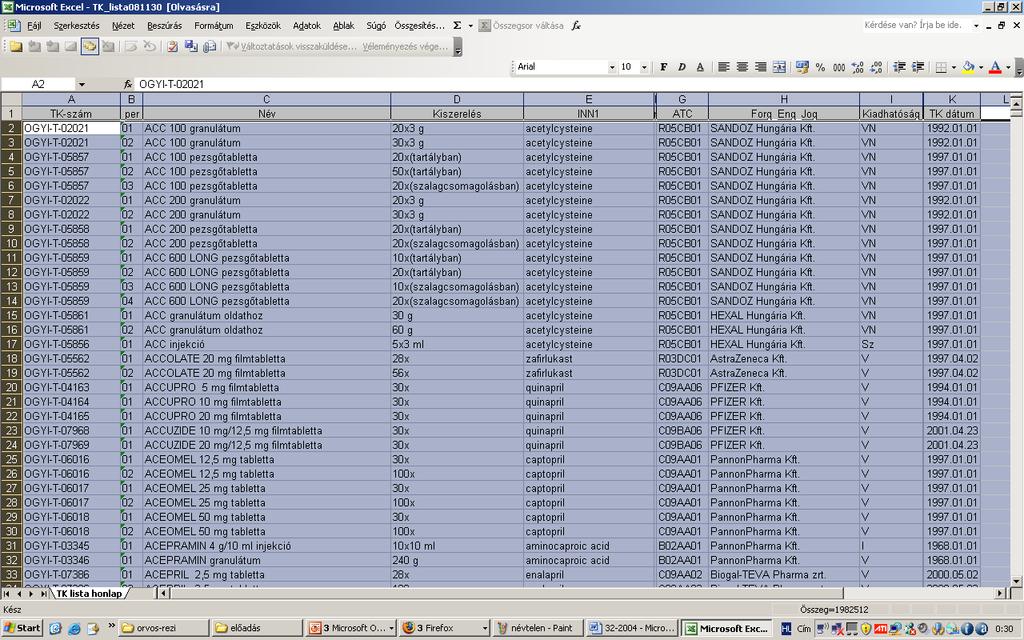Open the Adatok menu
Viewport: 1024px width, 640px height.
[307, 25]
